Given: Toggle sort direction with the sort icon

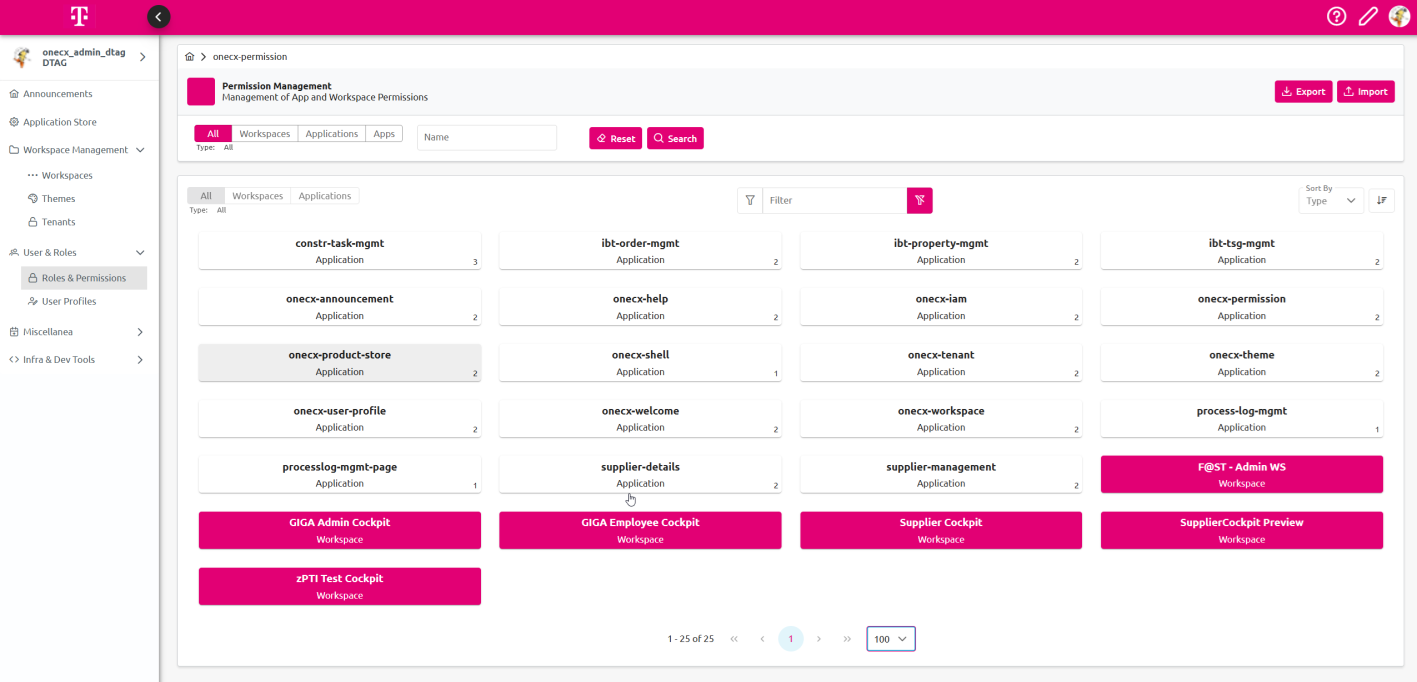Looking at the screenshot, I should pyautogui.click(x=1382, y=200).
